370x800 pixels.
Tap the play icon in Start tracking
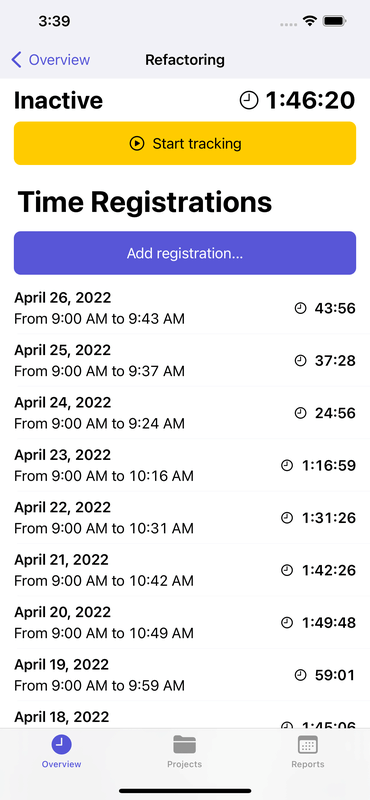point(137,143)
